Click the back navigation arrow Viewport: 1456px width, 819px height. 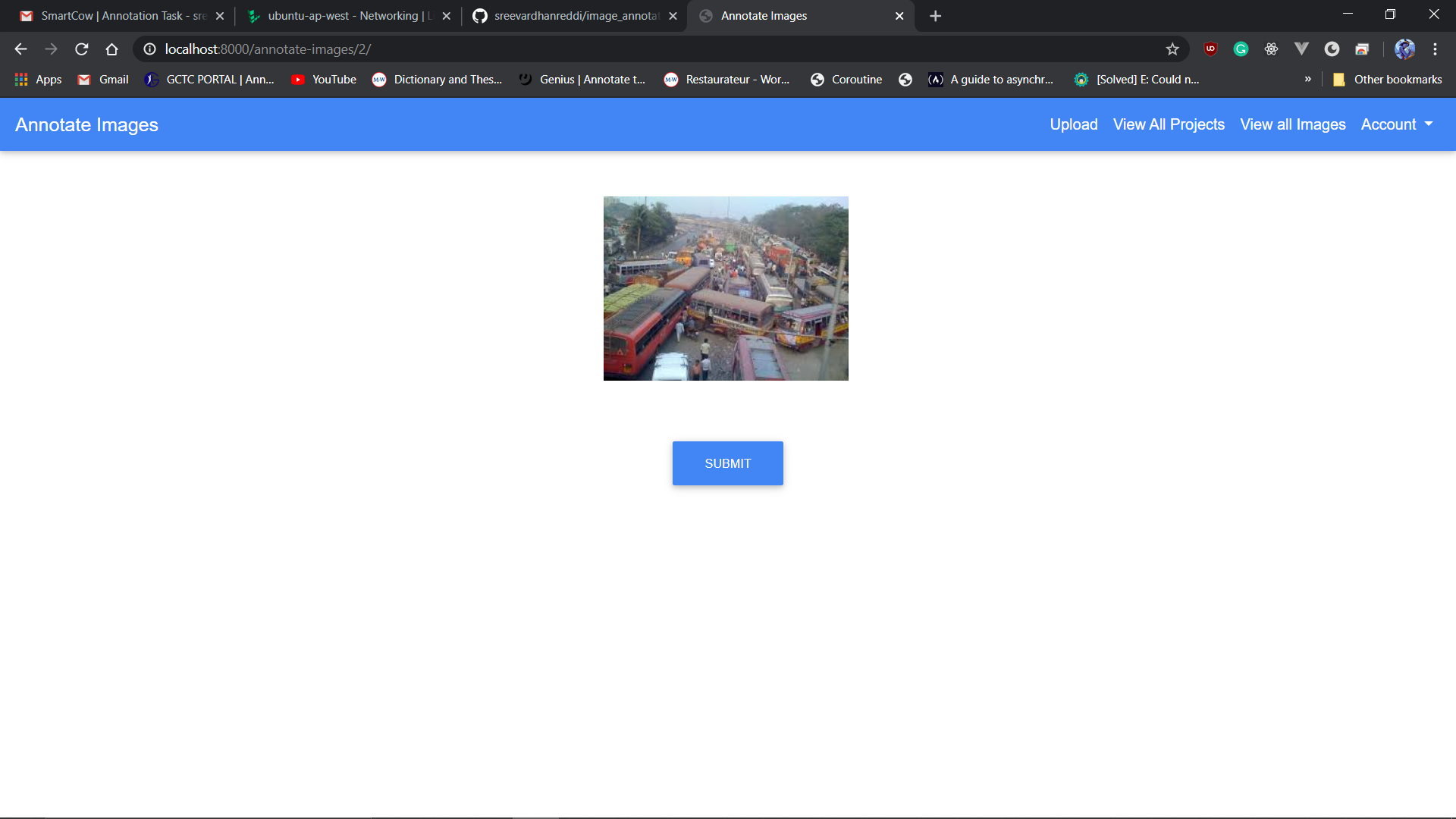pos(20,49)
